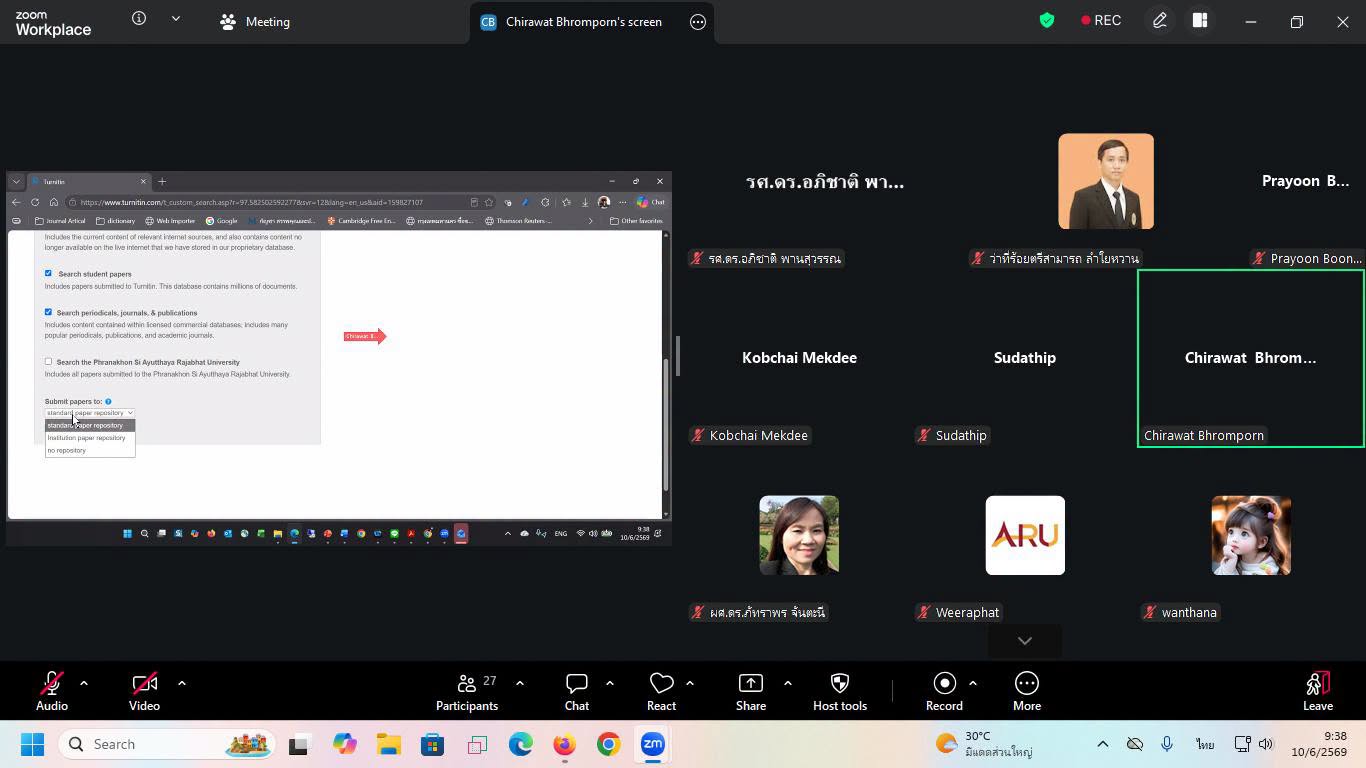
Task: Start video with the Video icon
Action: pos(144,691)
